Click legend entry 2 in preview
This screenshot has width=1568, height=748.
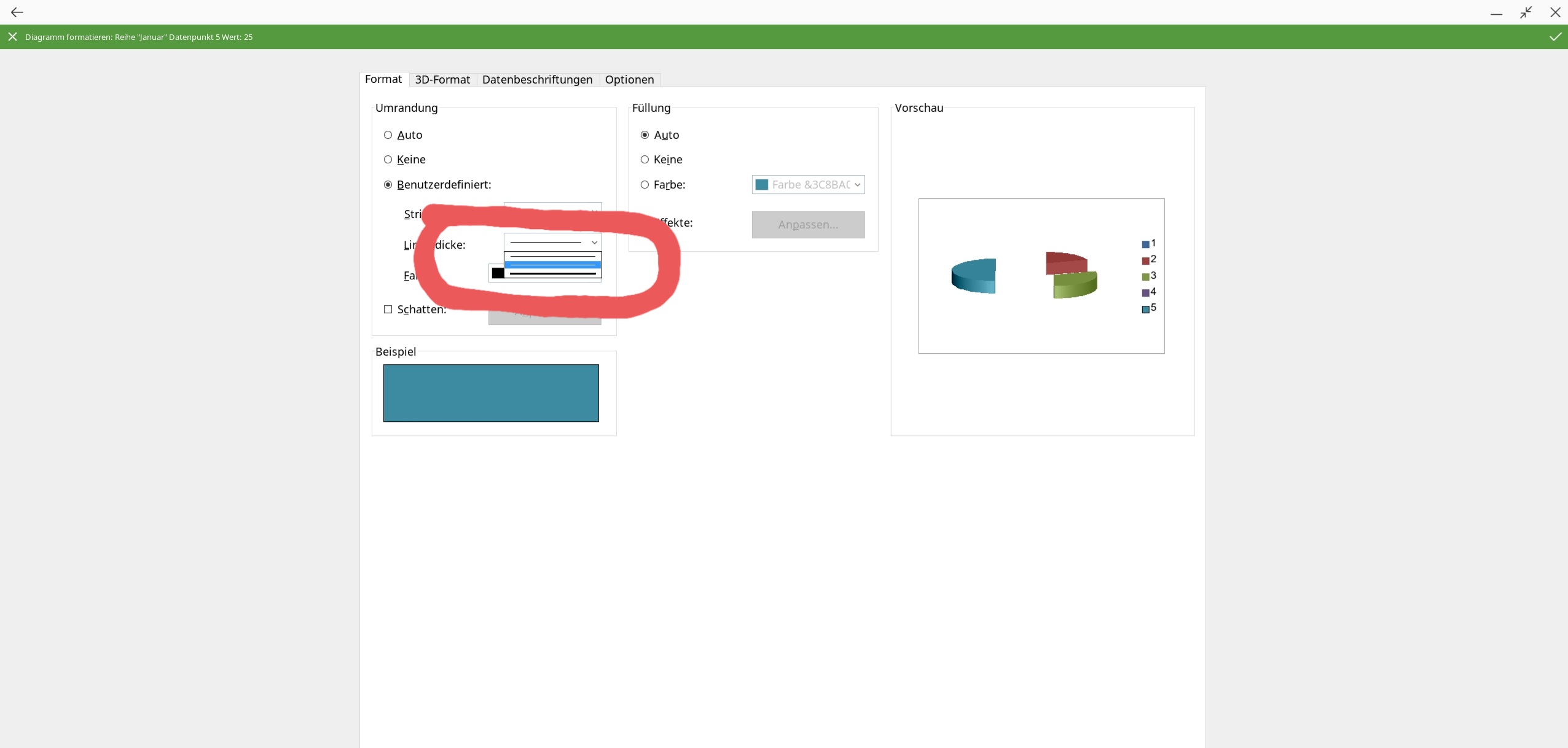(1149, 260)
